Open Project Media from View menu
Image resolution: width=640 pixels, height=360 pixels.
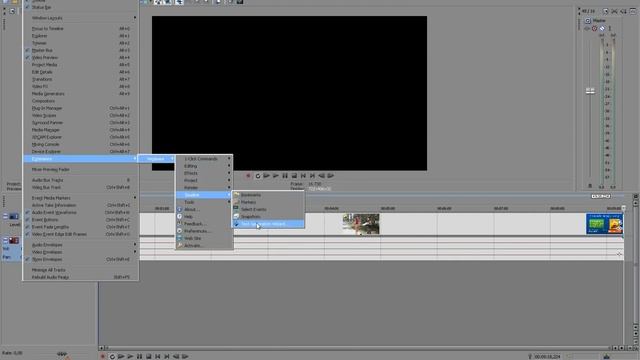(x=81, y=65)
